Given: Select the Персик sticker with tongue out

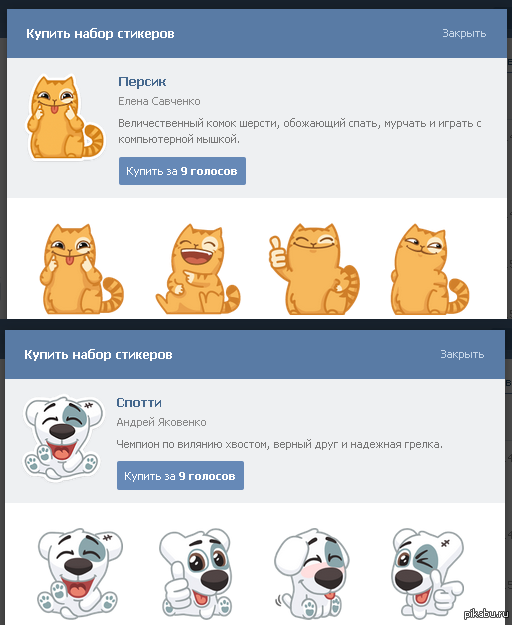Looking at the screenshot, I should [x=81, y=269].
